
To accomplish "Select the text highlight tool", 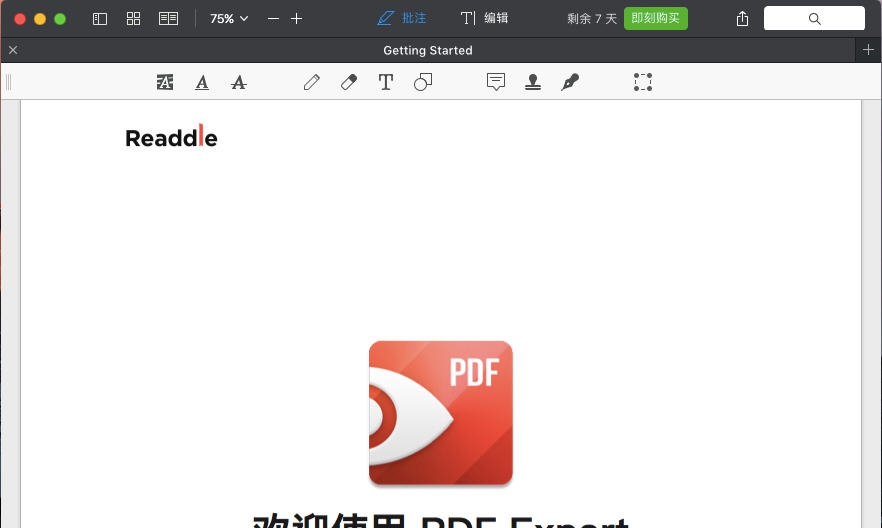I will point(165,82).
